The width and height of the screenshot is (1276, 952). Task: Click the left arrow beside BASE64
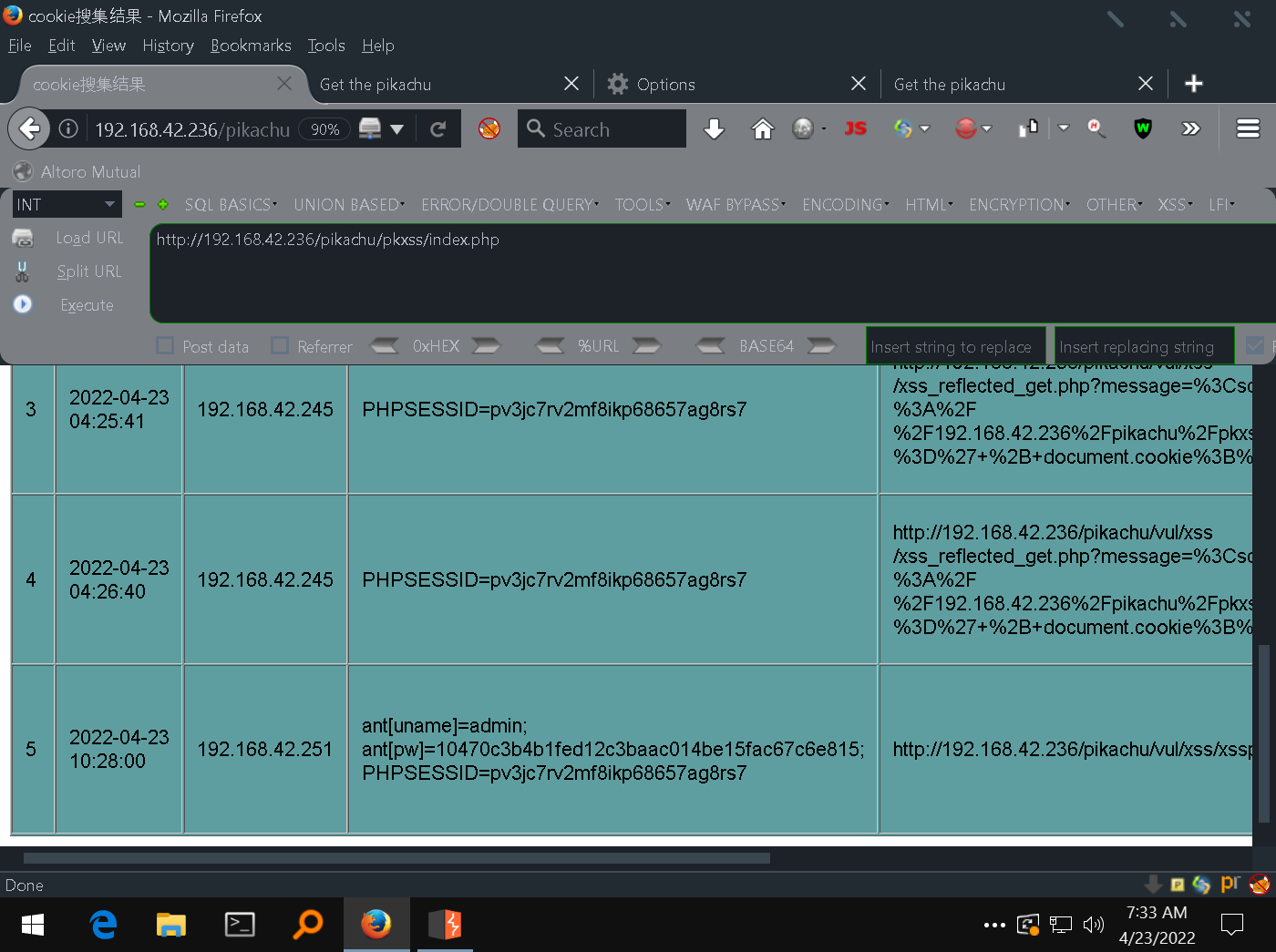click(710, 345)
